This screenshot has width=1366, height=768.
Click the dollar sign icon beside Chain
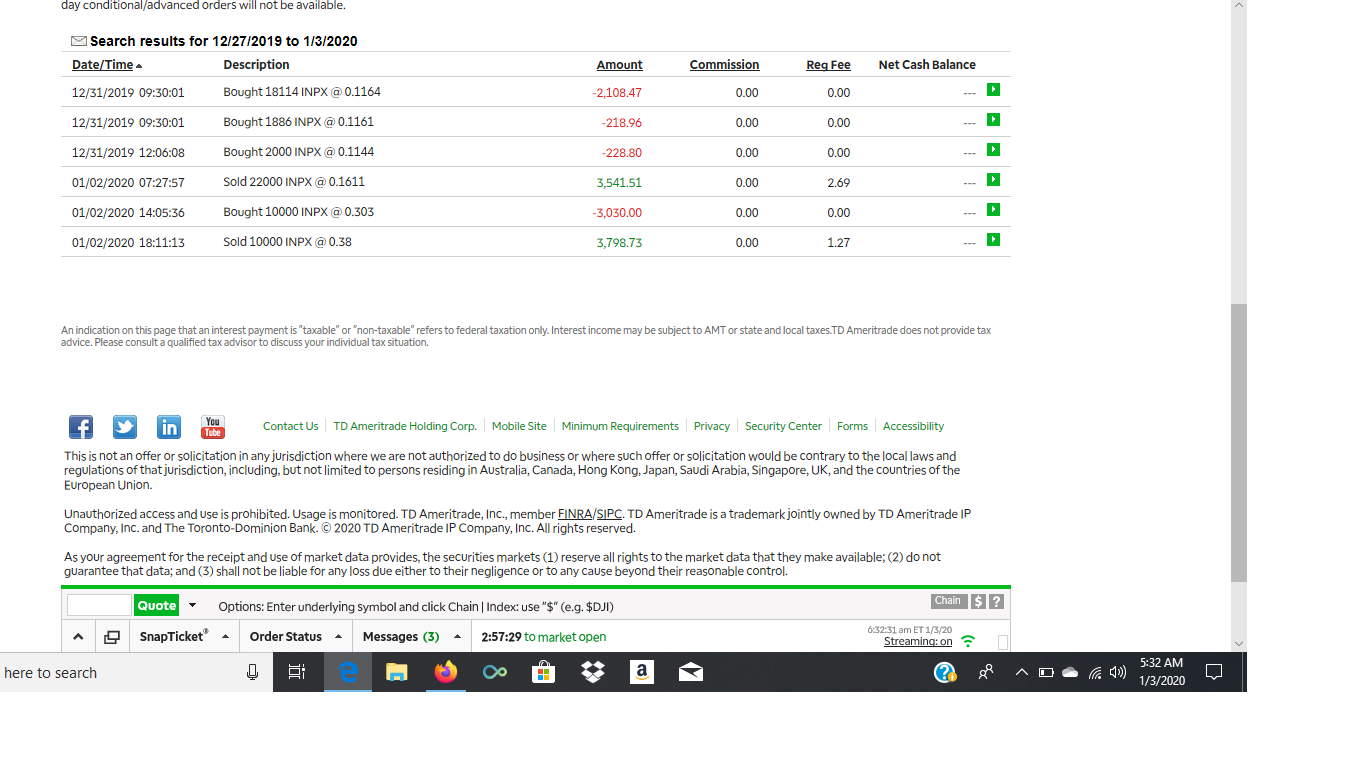tap(979, 601)
